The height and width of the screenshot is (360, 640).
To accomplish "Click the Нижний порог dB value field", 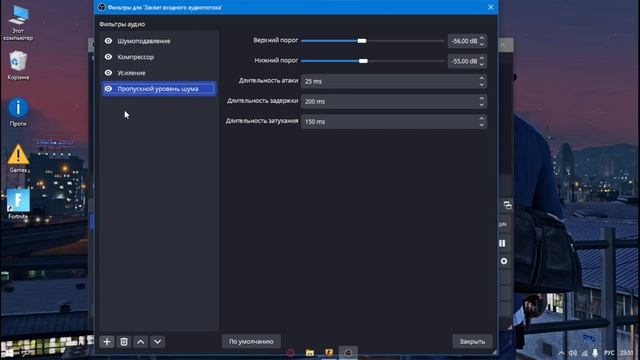I will point(464,61).
